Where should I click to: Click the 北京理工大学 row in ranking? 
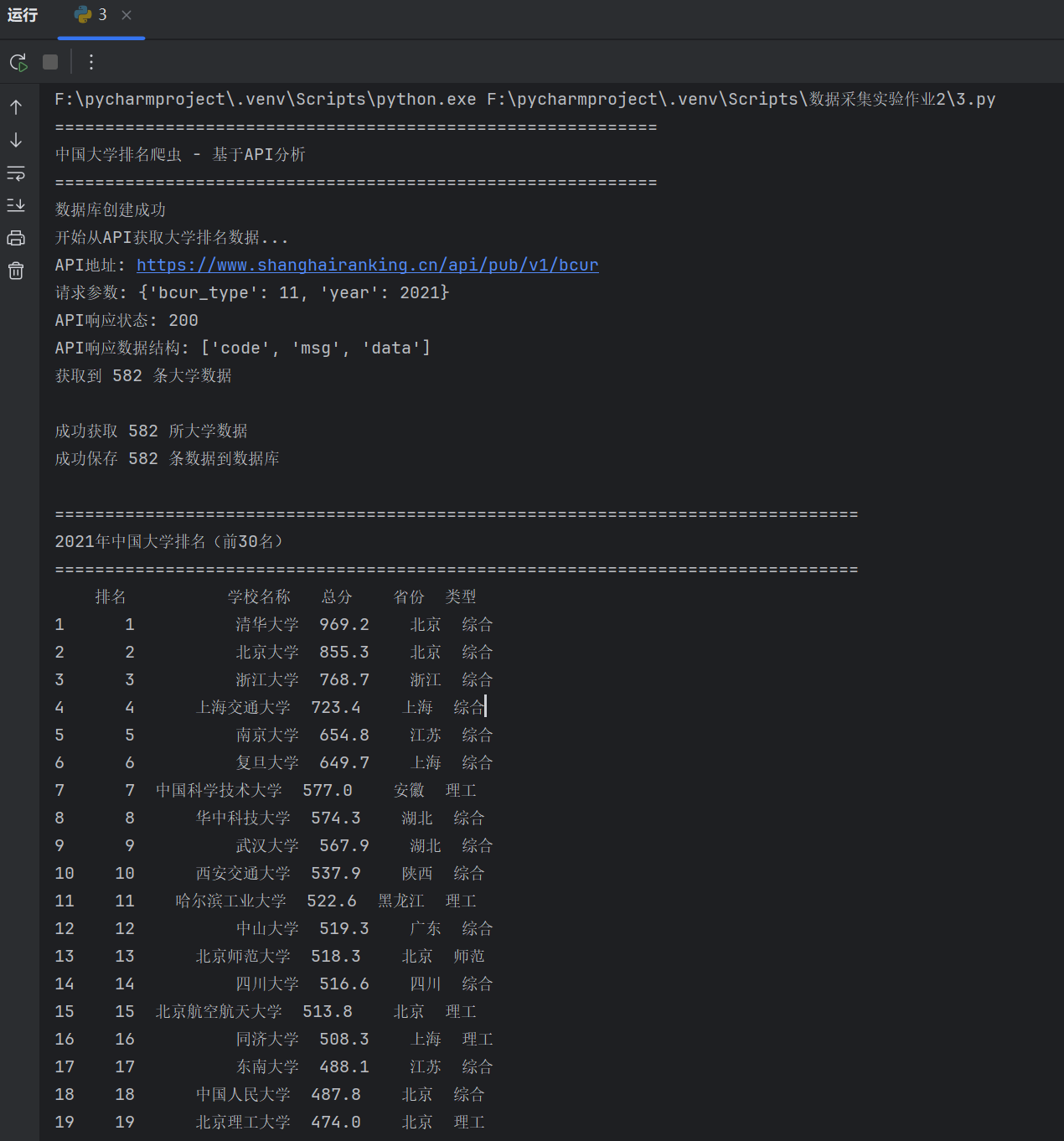(x=270, y=1123)
